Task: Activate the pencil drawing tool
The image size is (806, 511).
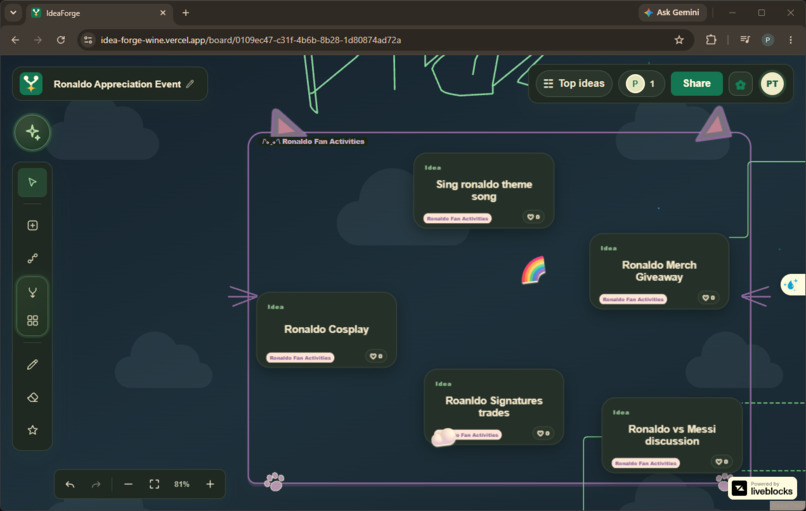Action: click(32, 364)
